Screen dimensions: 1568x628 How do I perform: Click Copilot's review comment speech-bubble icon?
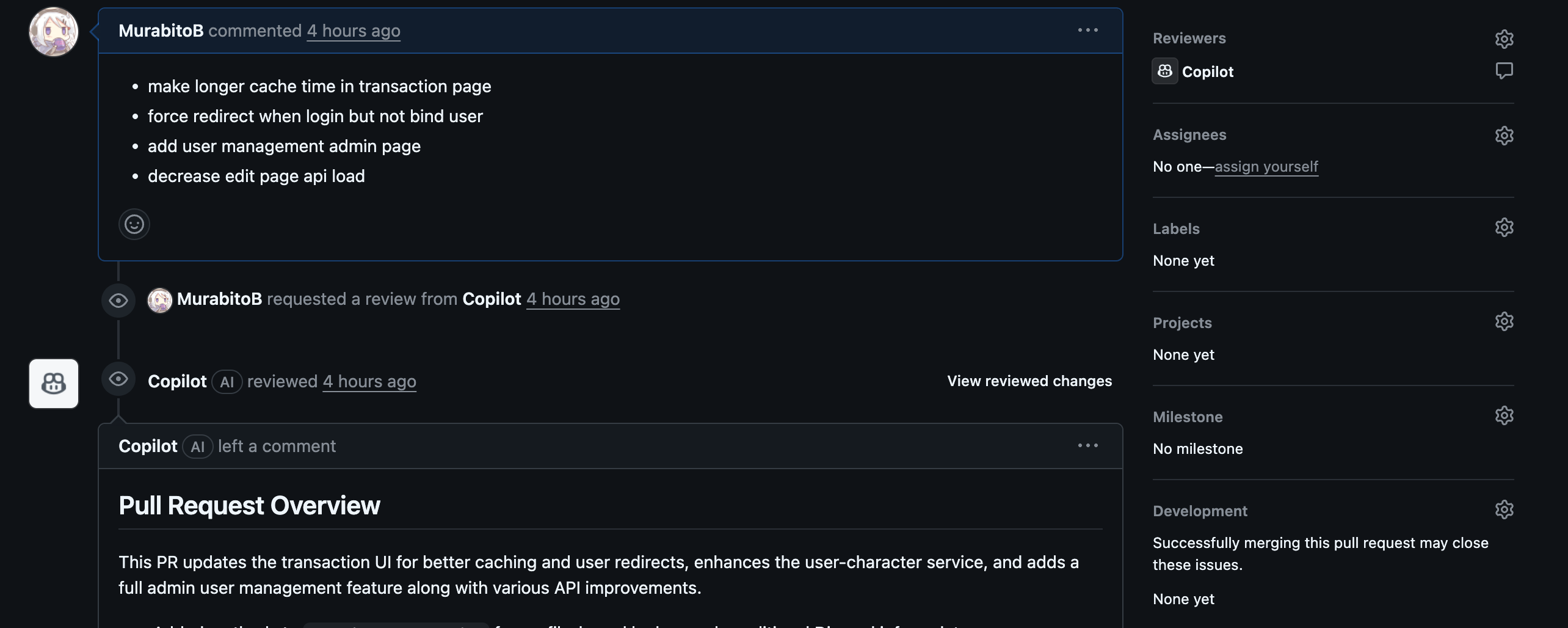1504,71
